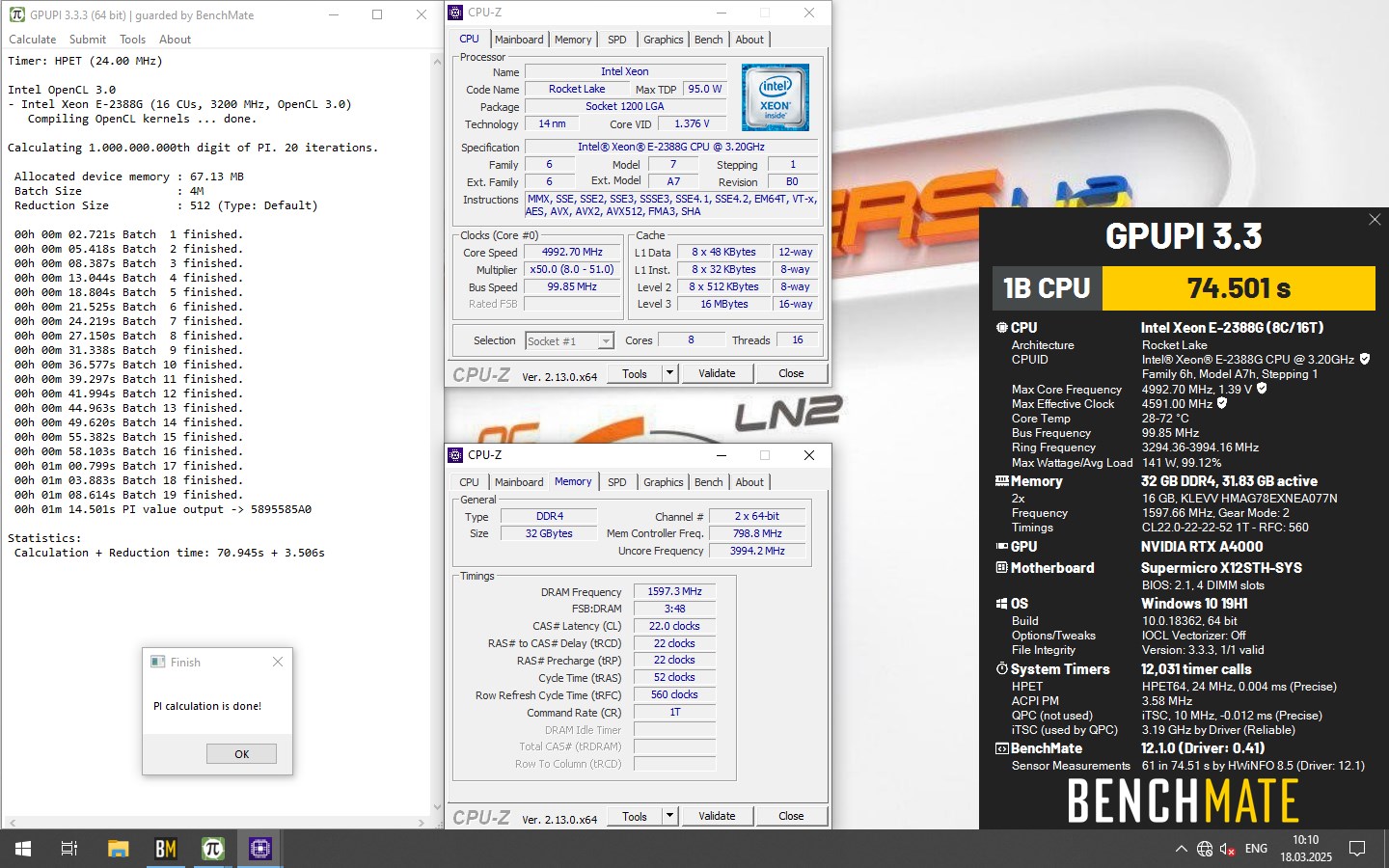Select CPU tab in bottom CPU-Z
This screenshot has width=1389, height=868.
[x=469, y=482]
